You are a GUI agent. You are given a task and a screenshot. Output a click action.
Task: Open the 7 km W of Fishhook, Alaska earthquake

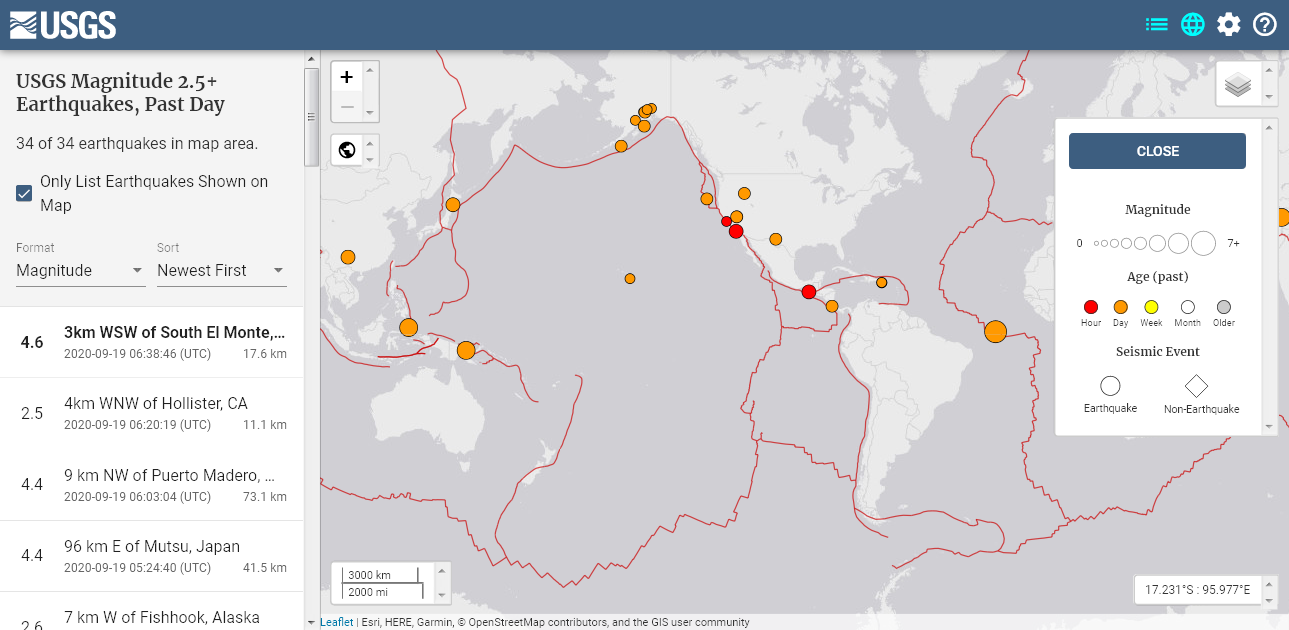pyautogui.click(x=152, y=611)
